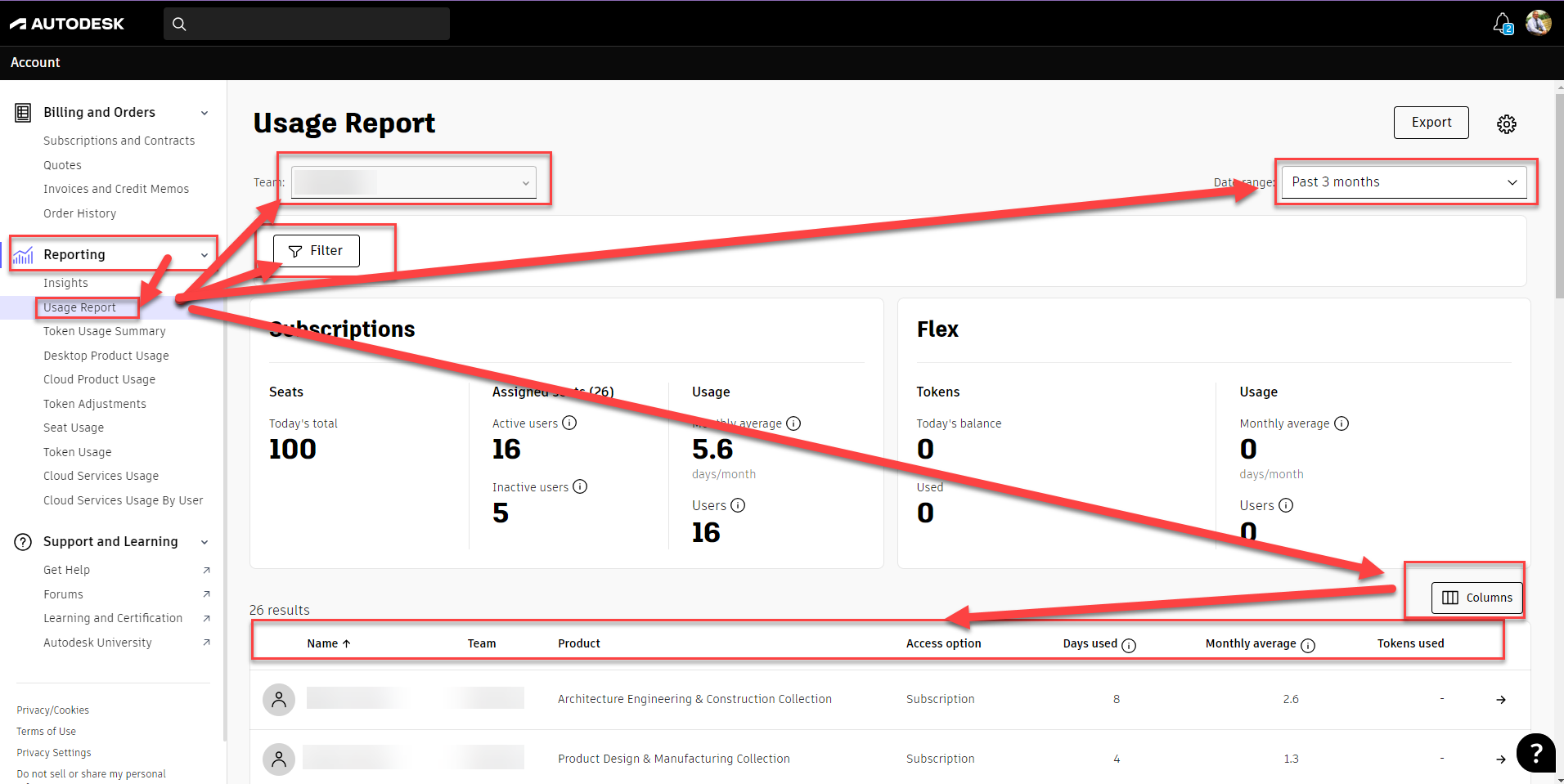The height and width of the screenshot is (784, 1564).
Task: Click user avatar in Product Design row
Action: coord(279,759)
